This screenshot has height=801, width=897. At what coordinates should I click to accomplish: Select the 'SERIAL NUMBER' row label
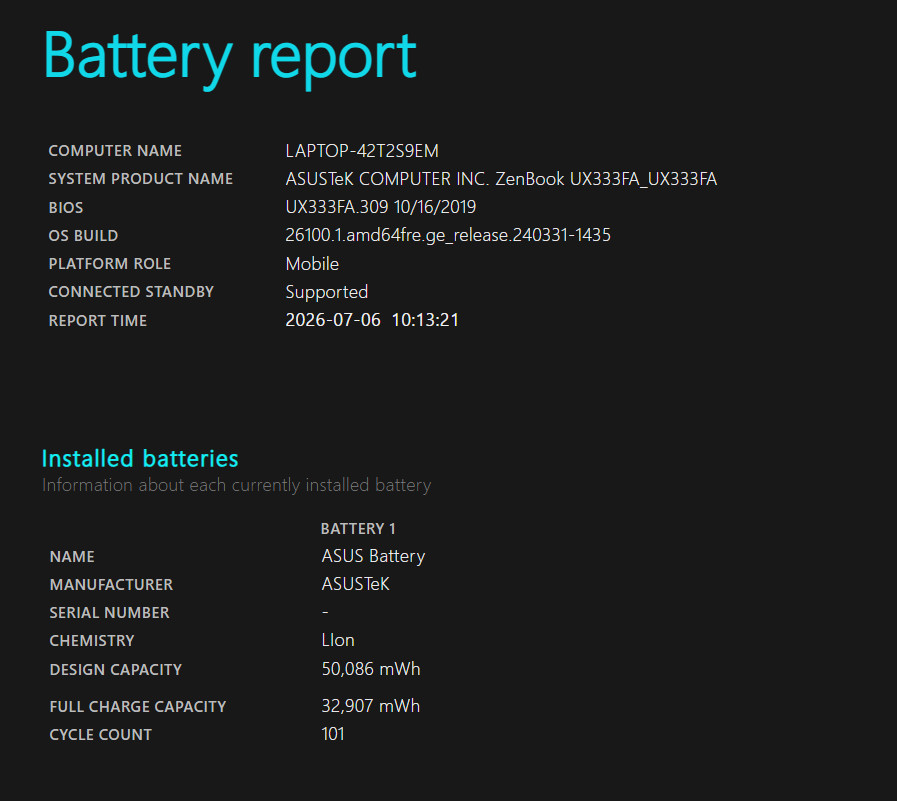[109, 613]
